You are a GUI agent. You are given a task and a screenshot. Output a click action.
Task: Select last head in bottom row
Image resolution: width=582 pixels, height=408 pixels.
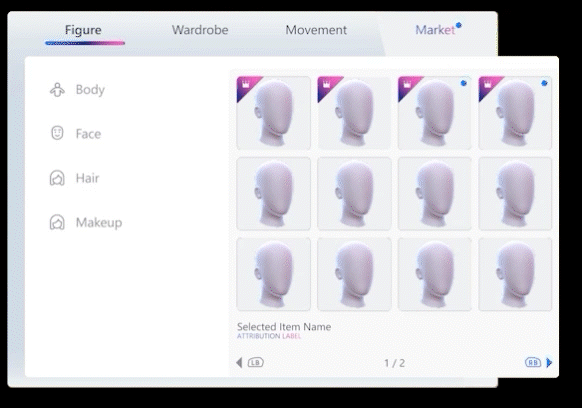515,274
